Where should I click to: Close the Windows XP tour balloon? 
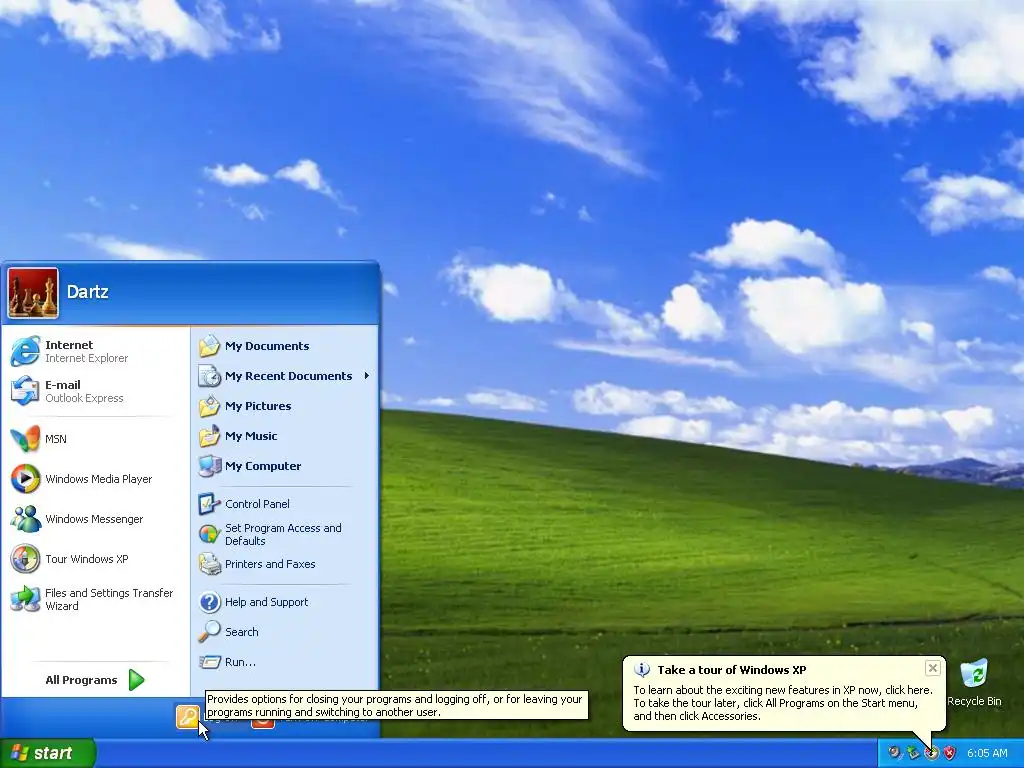[933, 668]
